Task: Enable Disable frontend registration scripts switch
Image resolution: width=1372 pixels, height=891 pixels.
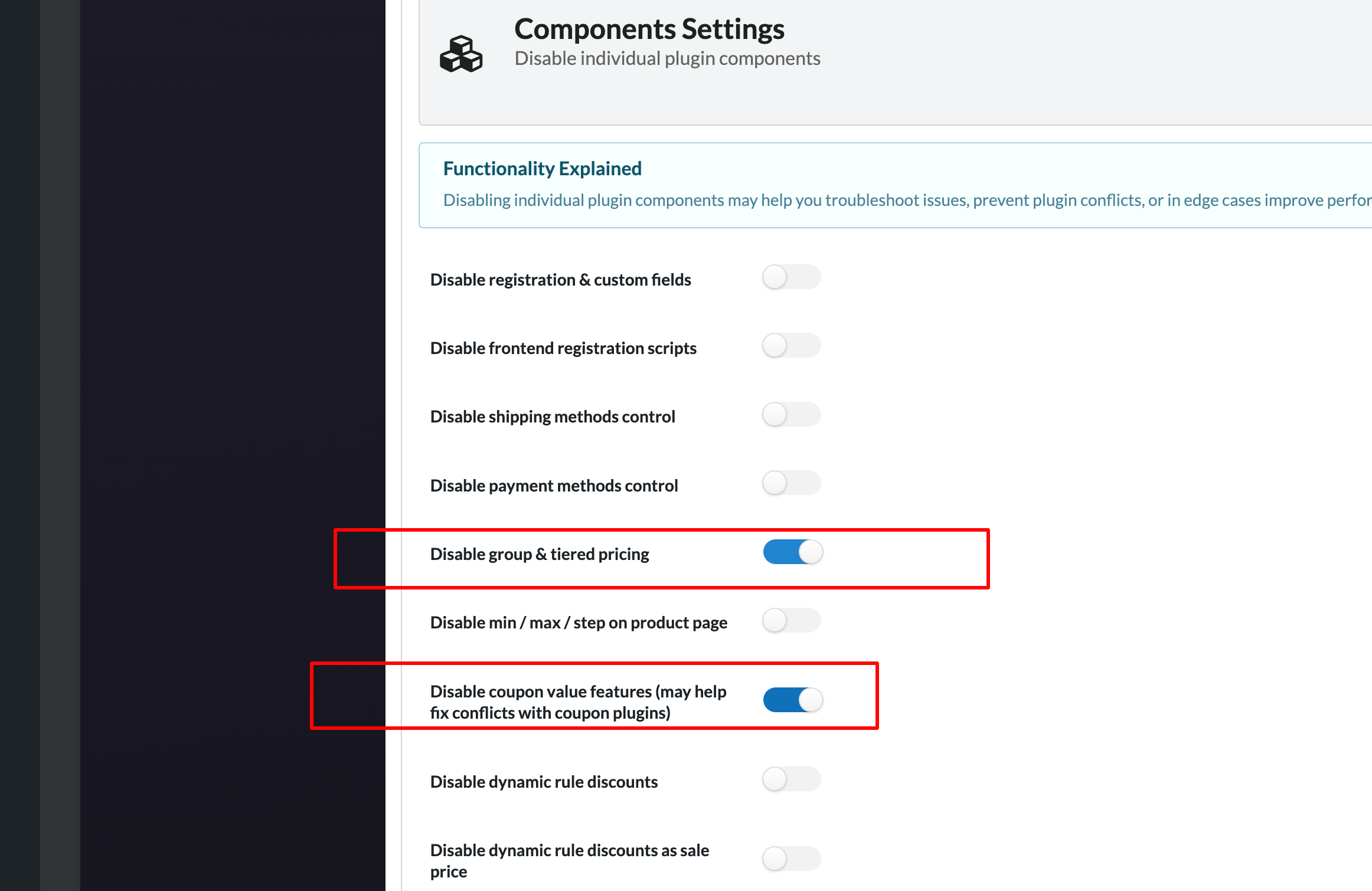Action: 791,345
